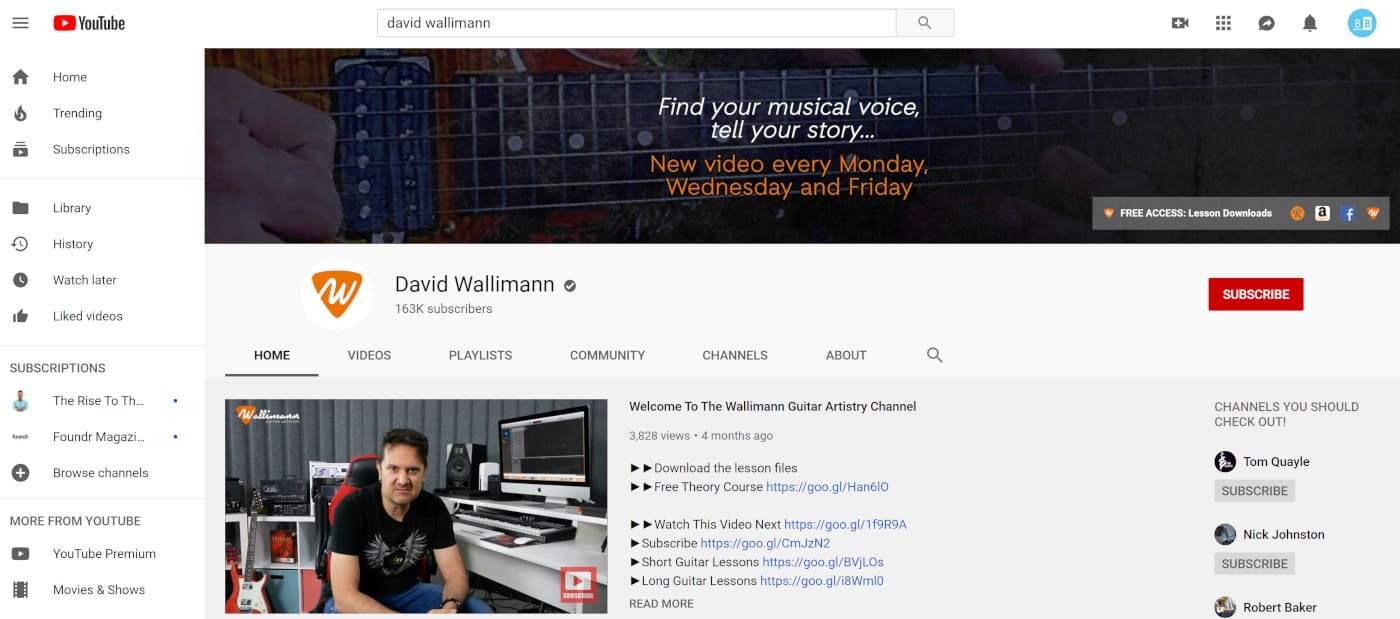
Task: Click the verified badge beside David Wallimann
Action: (x=570, y=286)
